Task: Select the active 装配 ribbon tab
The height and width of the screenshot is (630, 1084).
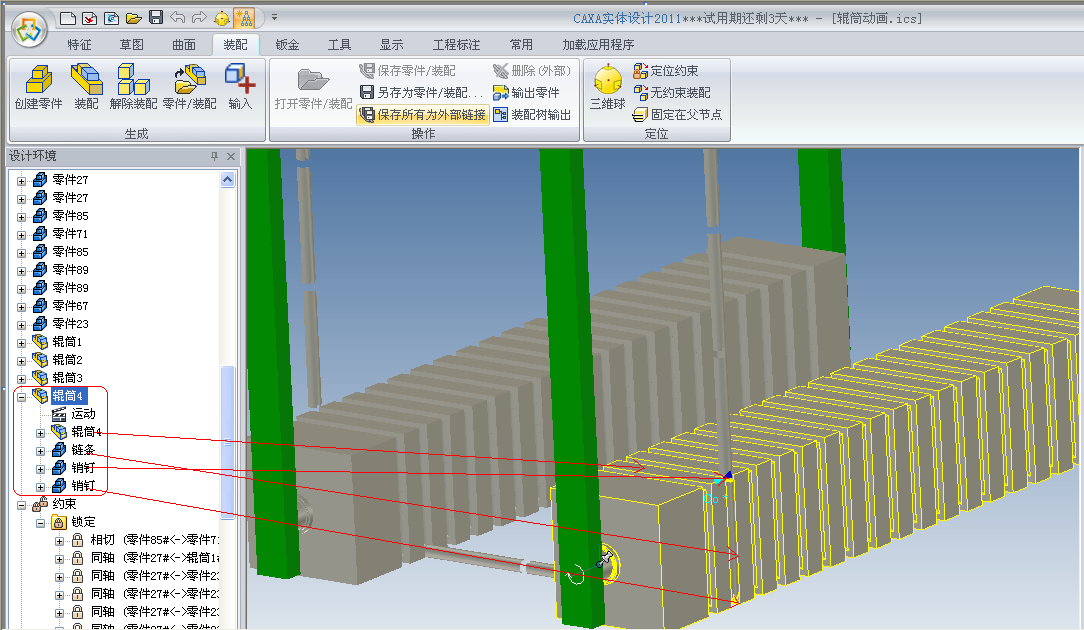Action: click(235, 44)
